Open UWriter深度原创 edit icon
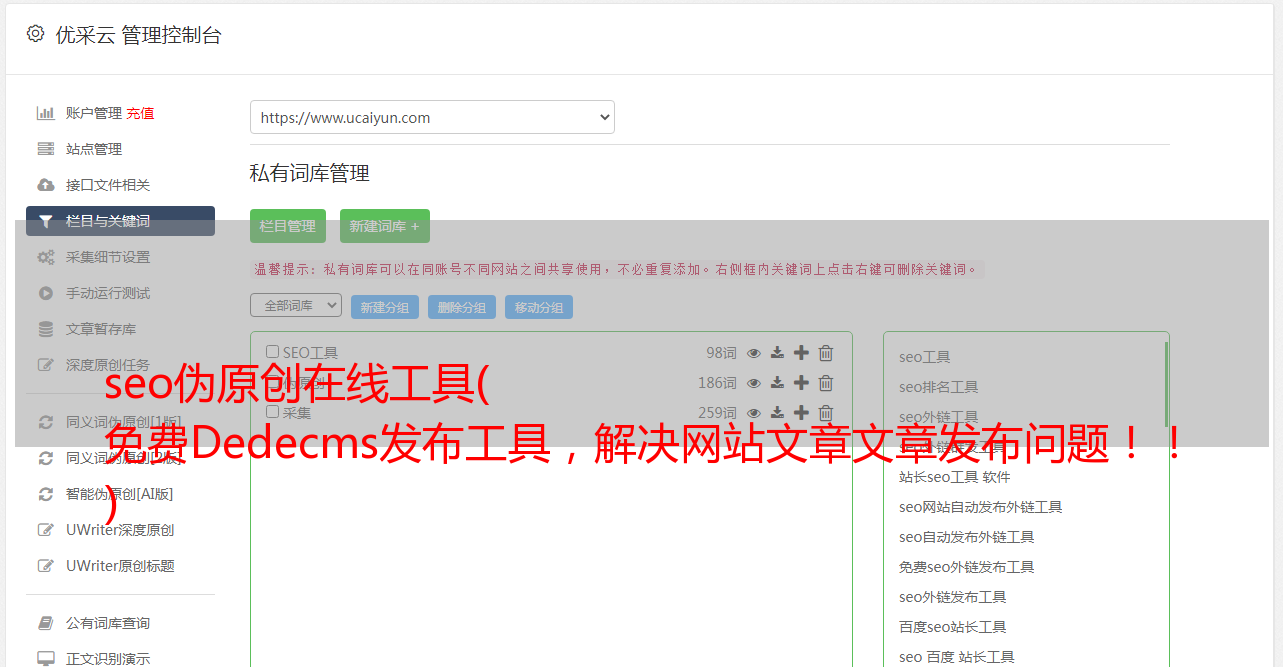 45,530
